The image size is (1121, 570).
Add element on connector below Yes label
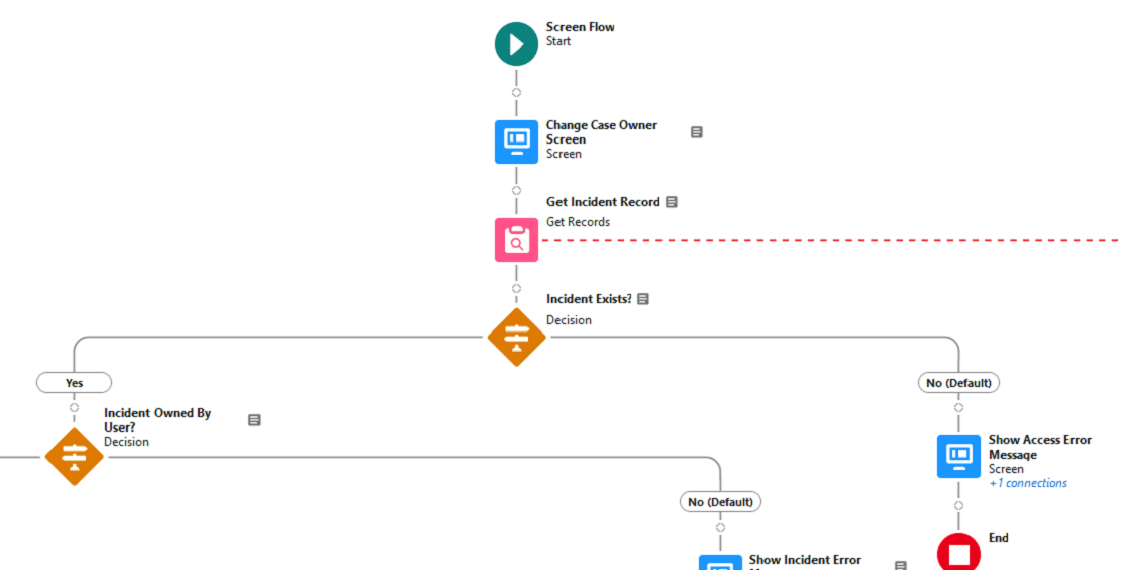pyautogui.click(x=74, y=407)
